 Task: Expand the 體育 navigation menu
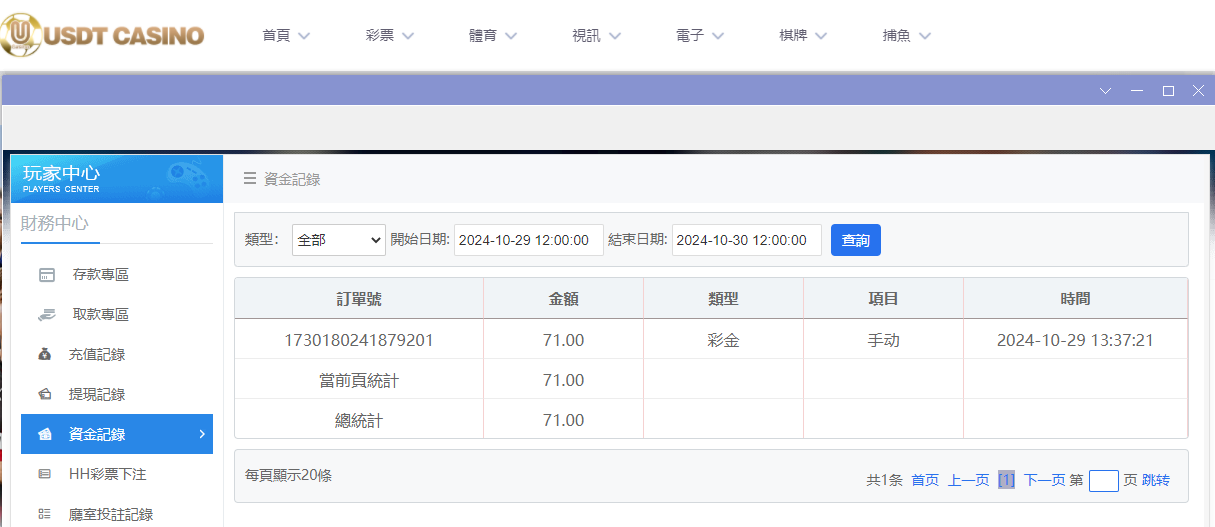(493, 35)
